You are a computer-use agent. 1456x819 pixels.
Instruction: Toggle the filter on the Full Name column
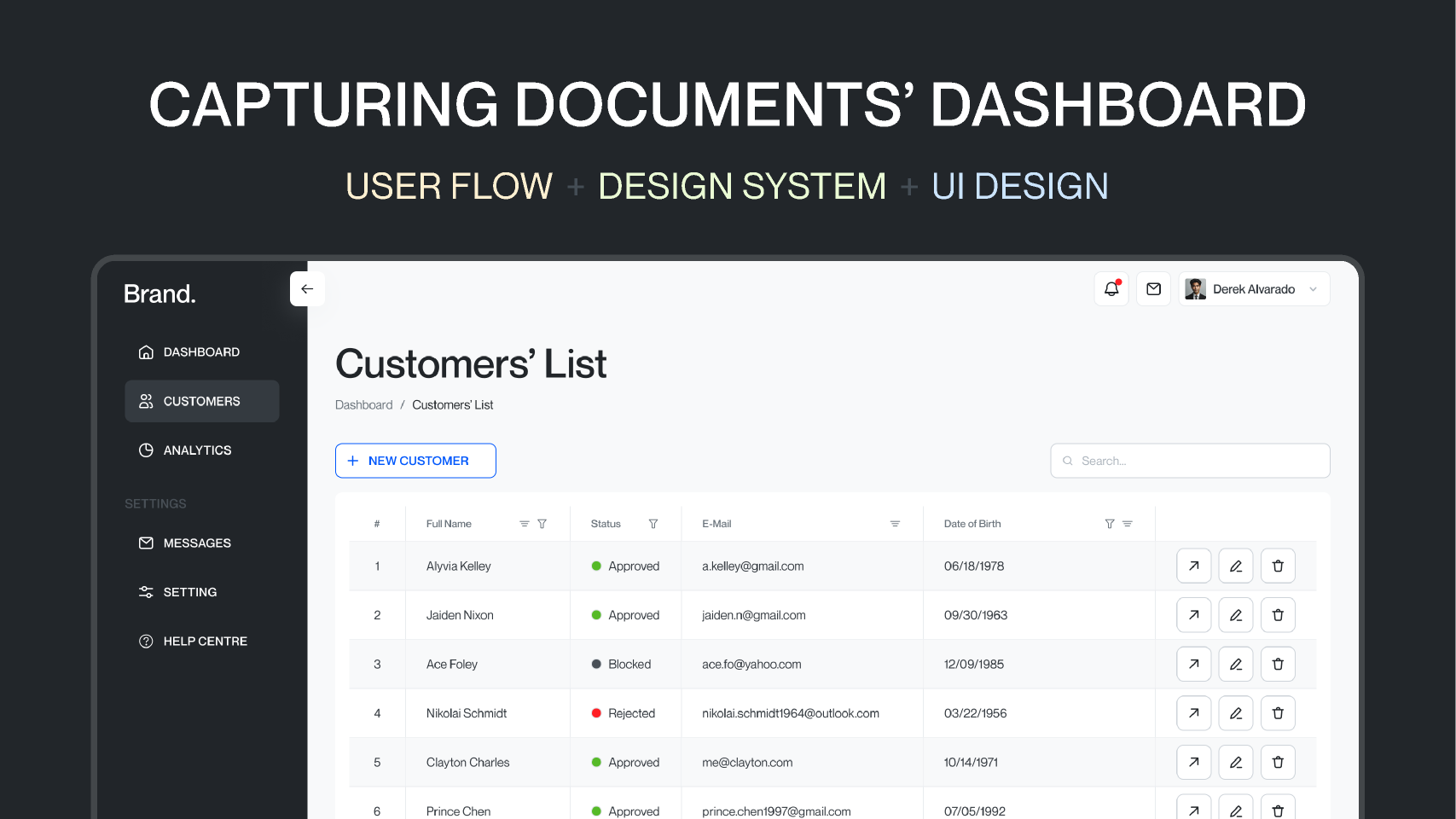click(x=542, y=523)
